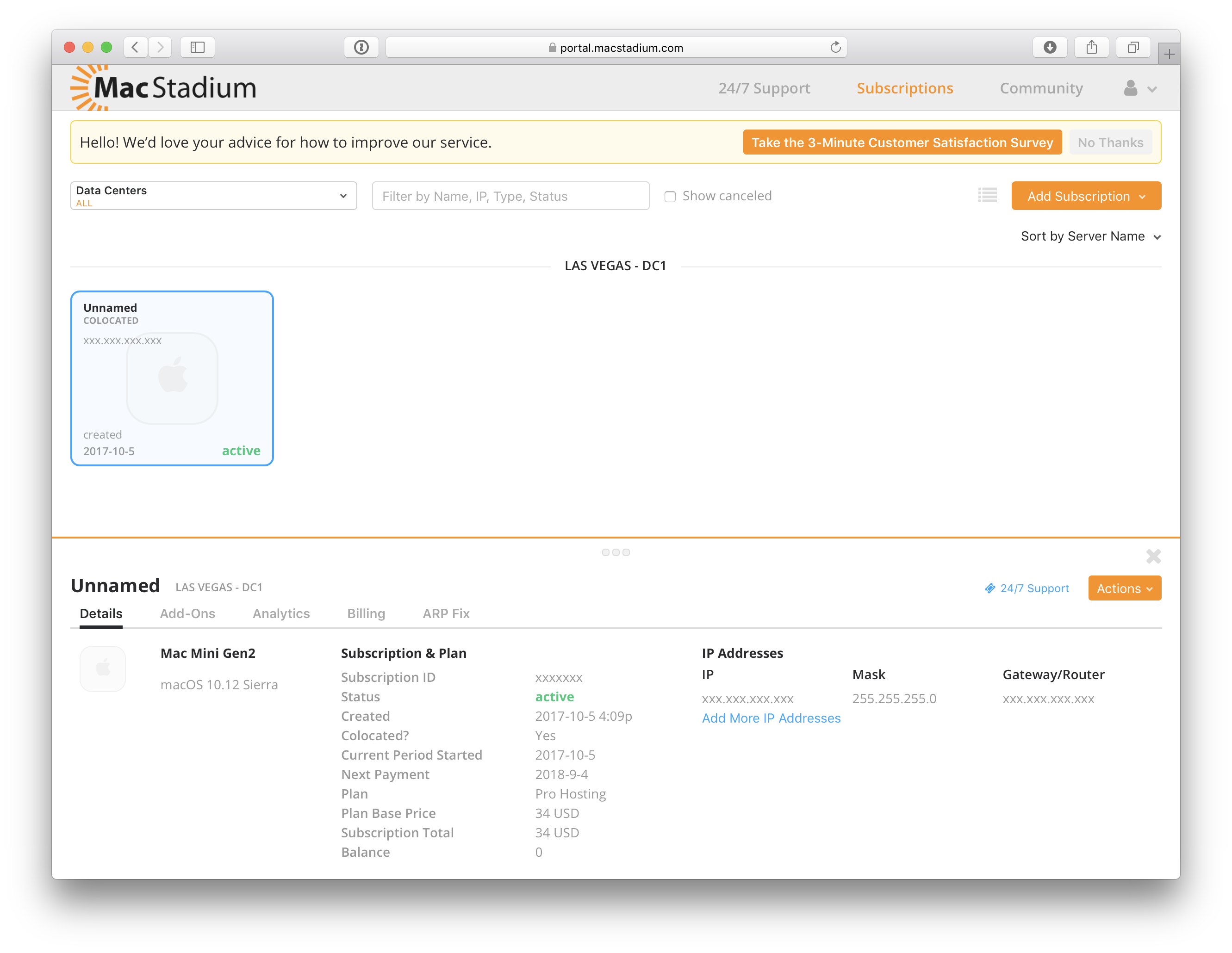Open a new tab with plus button

click(1169, 54)
